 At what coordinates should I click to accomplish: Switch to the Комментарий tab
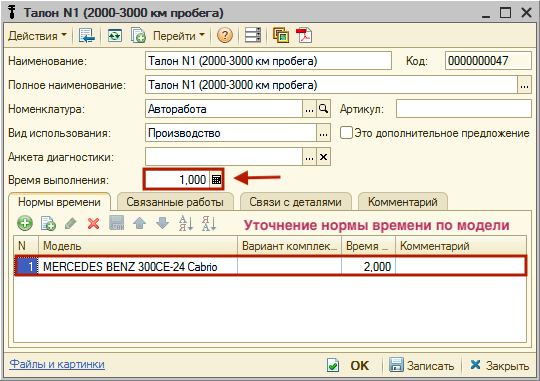[403, 202]
